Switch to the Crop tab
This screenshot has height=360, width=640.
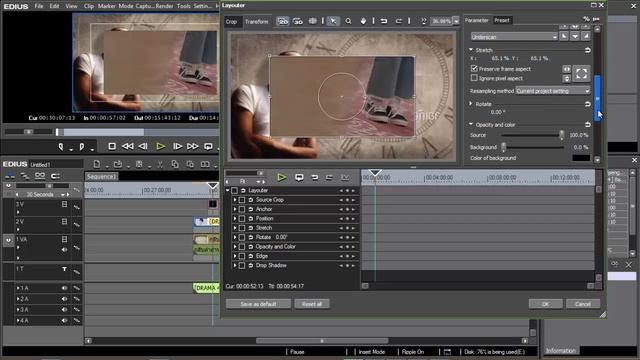pos(231,22)
